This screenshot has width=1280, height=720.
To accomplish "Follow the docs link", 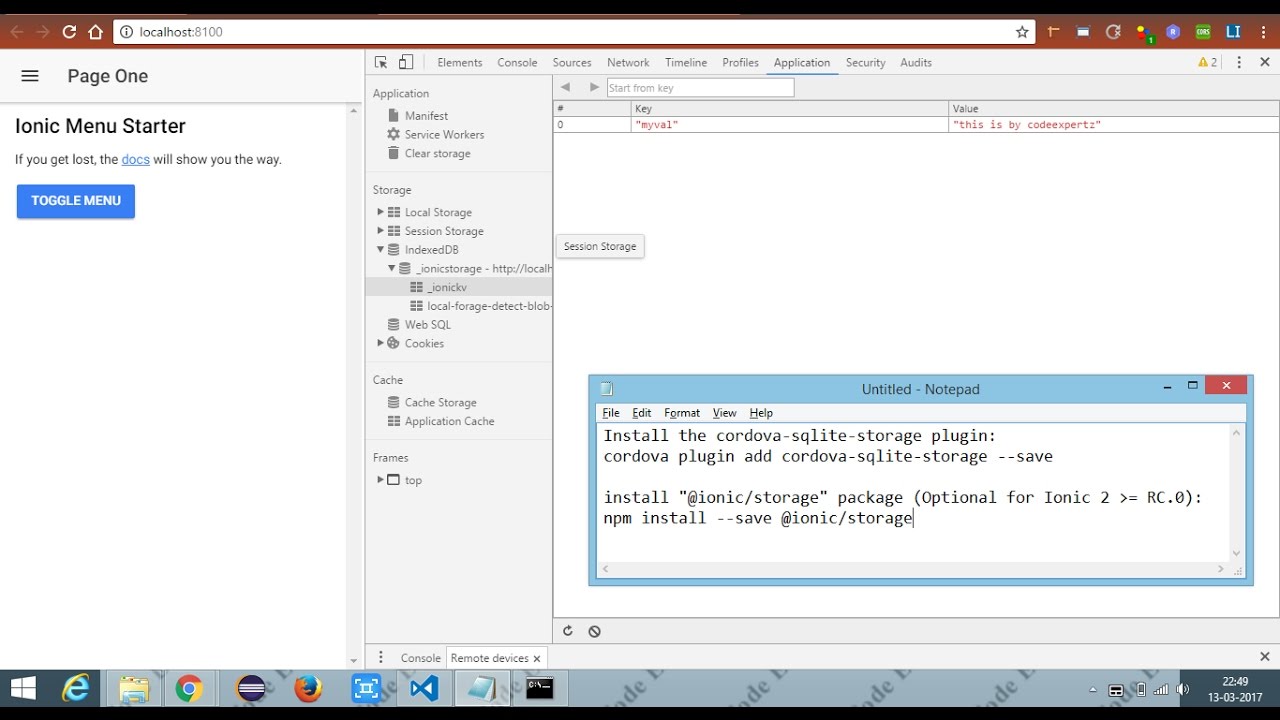I will click(136, 160).
